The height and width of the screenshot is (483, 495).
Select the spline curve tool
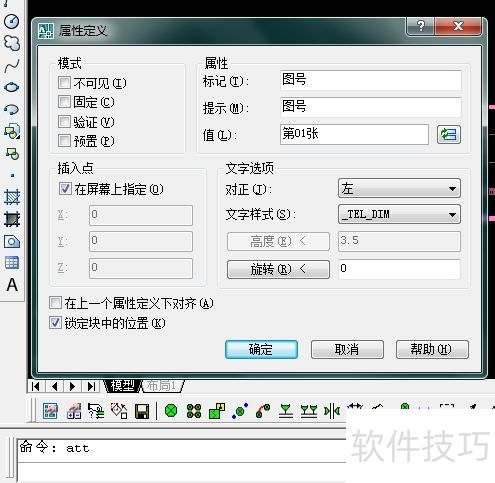(x=12, y=66)
